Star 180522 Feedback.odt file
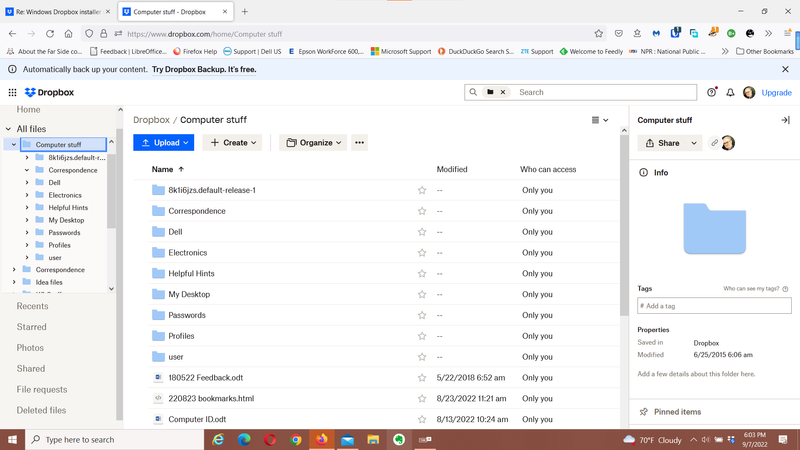This screenshot has width=800, height=450. tap(422, 378)
